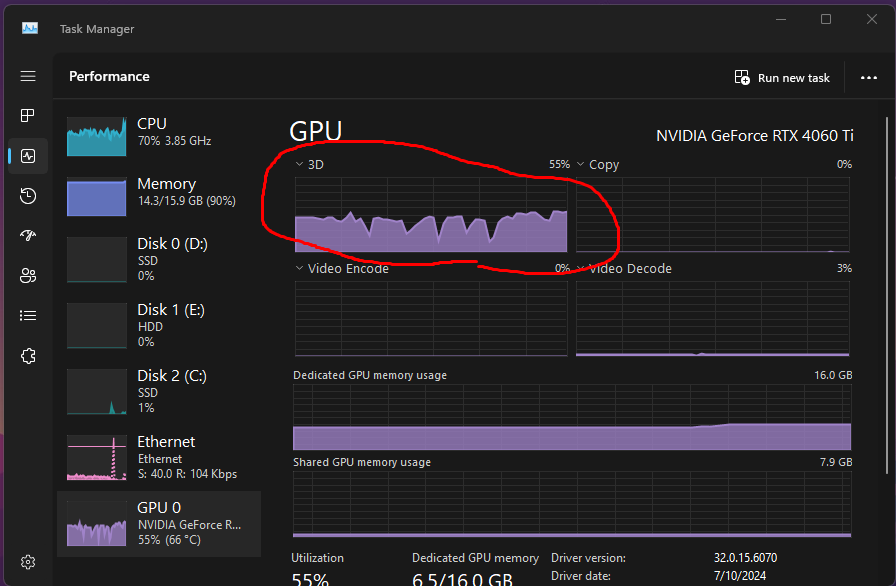Click the right-side vertical scrollbar
Screen dimensions: 896x586
887,297
